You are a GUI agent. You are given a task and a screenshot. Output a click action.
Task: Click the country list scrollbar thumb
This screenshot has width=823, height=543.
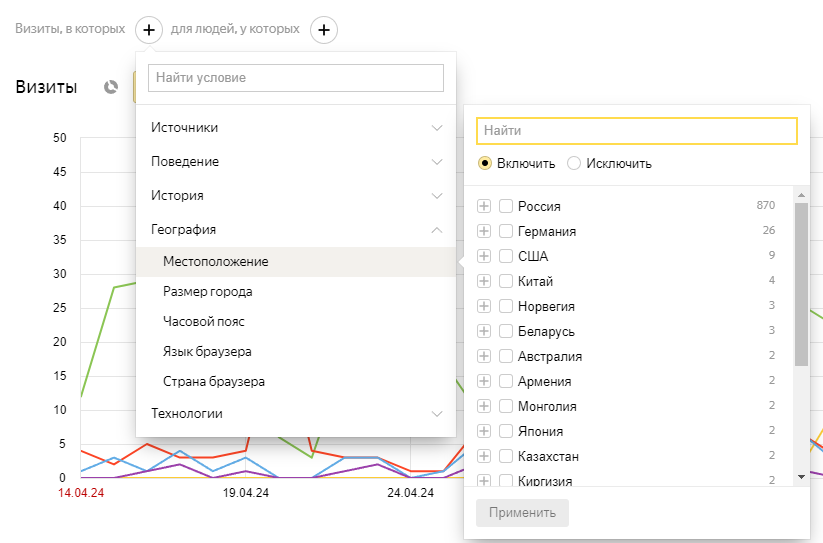[800, 284]
